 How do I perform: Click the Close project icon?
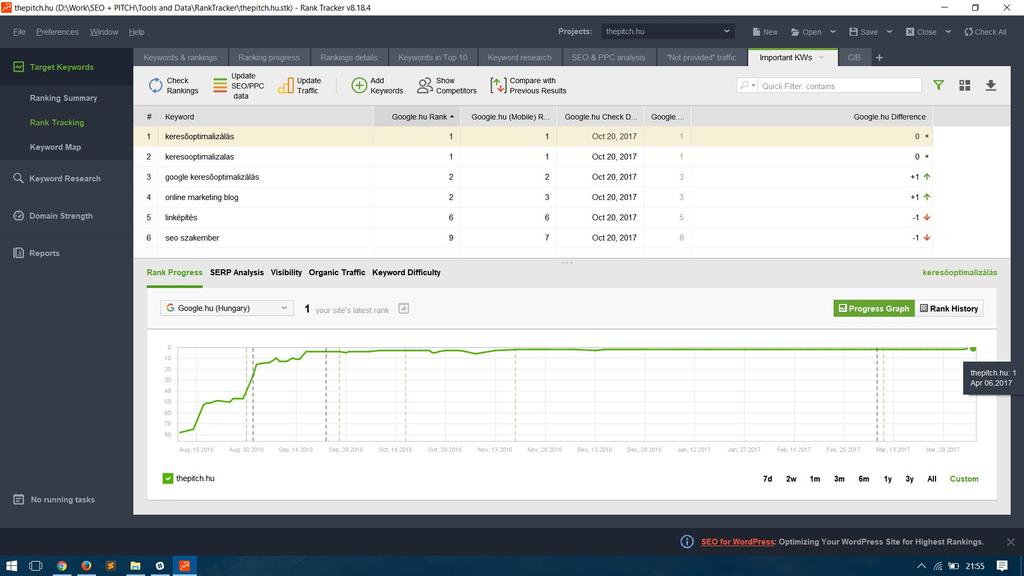[910, 31]
